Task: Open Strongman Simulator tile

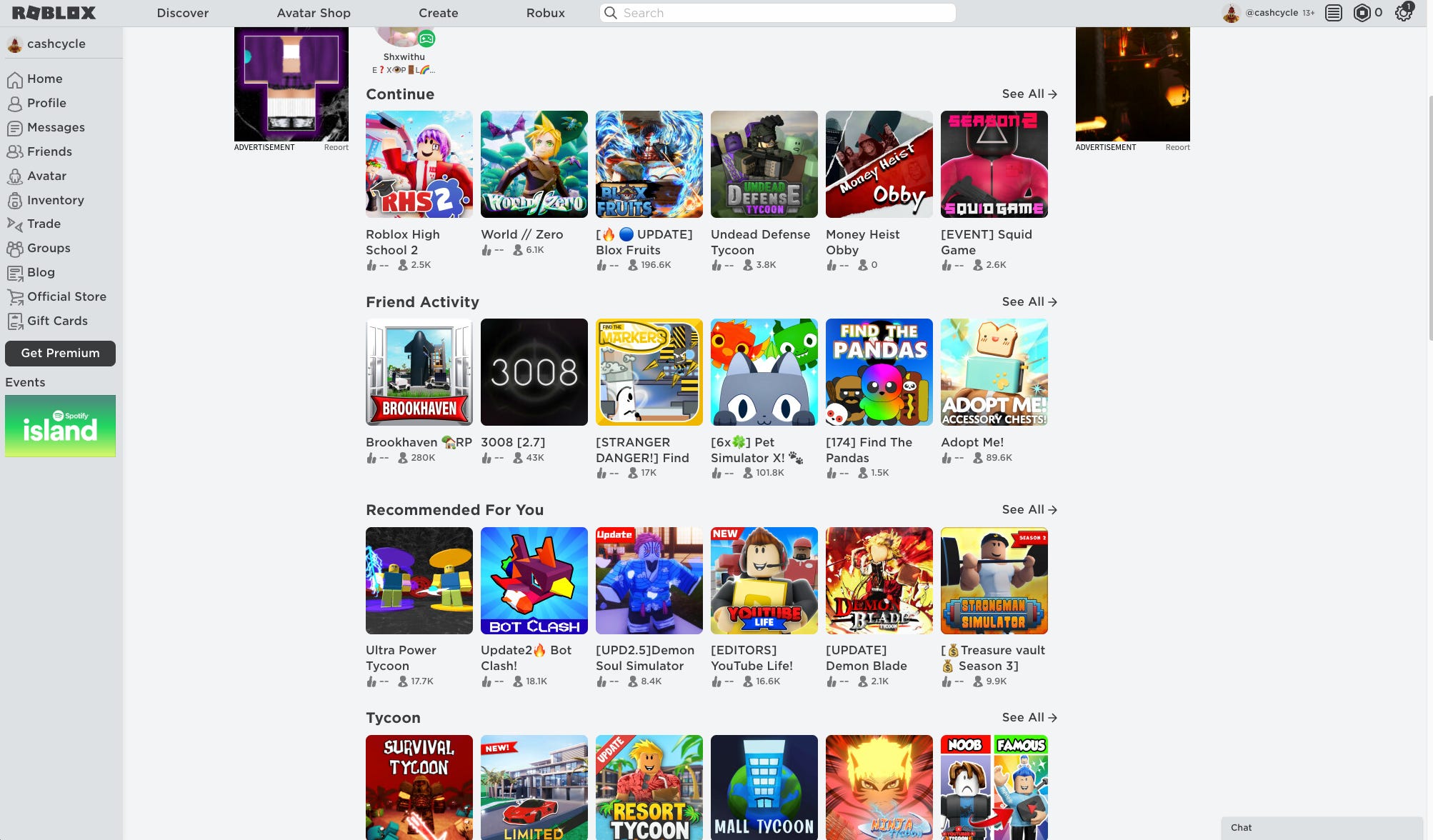Action: pyautogui.click(x=994, y=581)
